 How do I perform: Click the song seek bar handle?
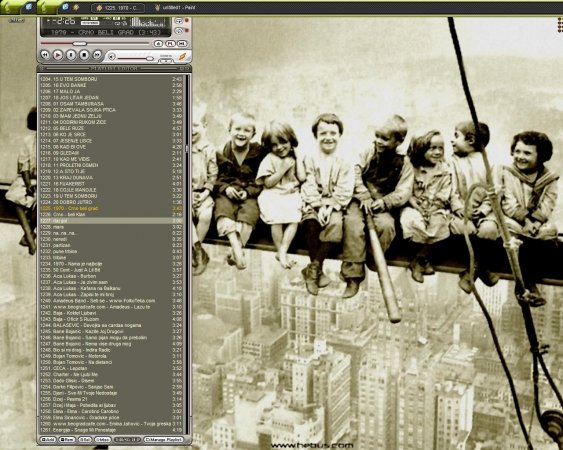[79, 43]
